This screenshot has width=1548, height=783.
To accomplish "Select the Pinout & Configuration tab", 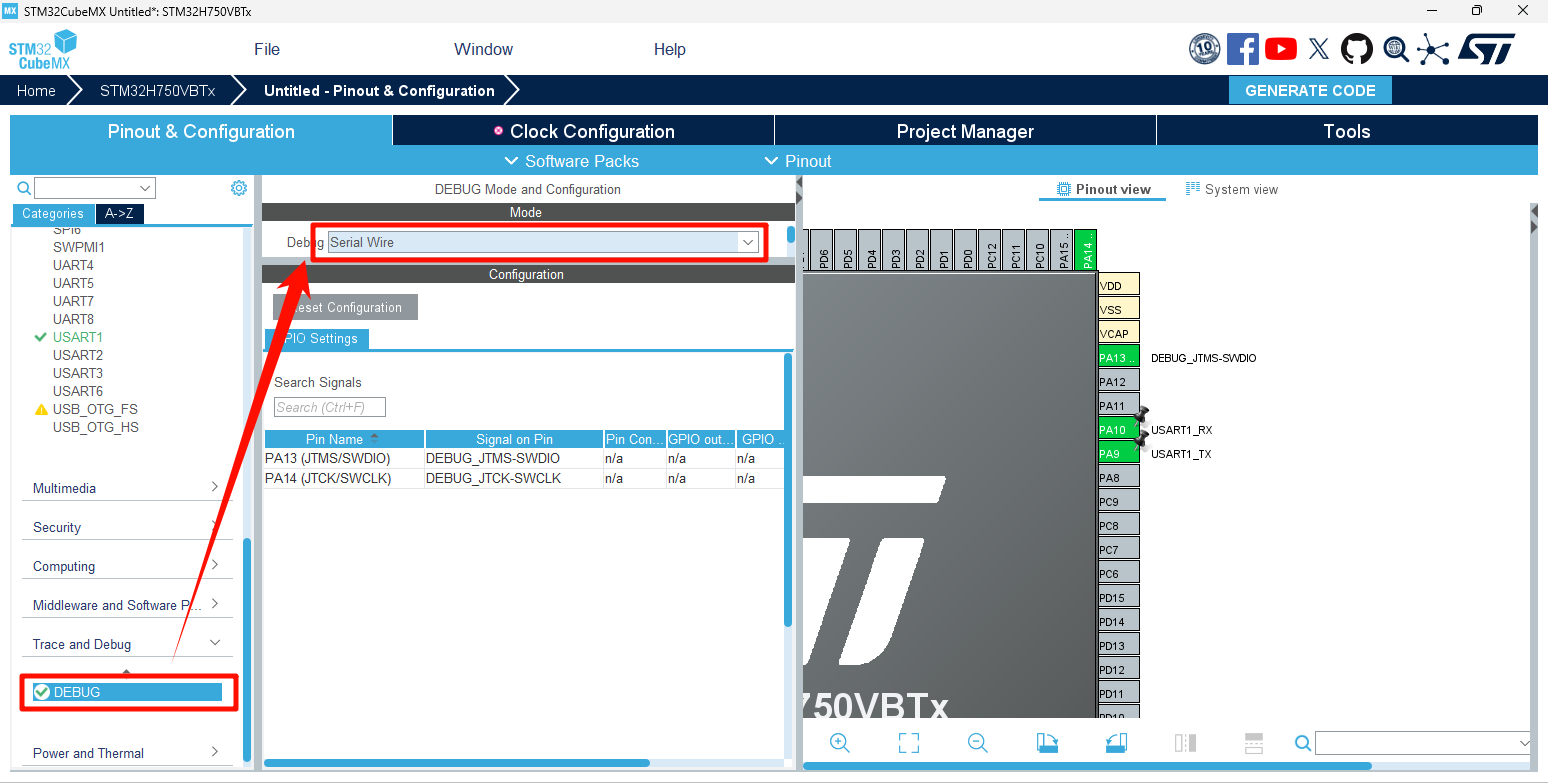I will click(201, 131).
